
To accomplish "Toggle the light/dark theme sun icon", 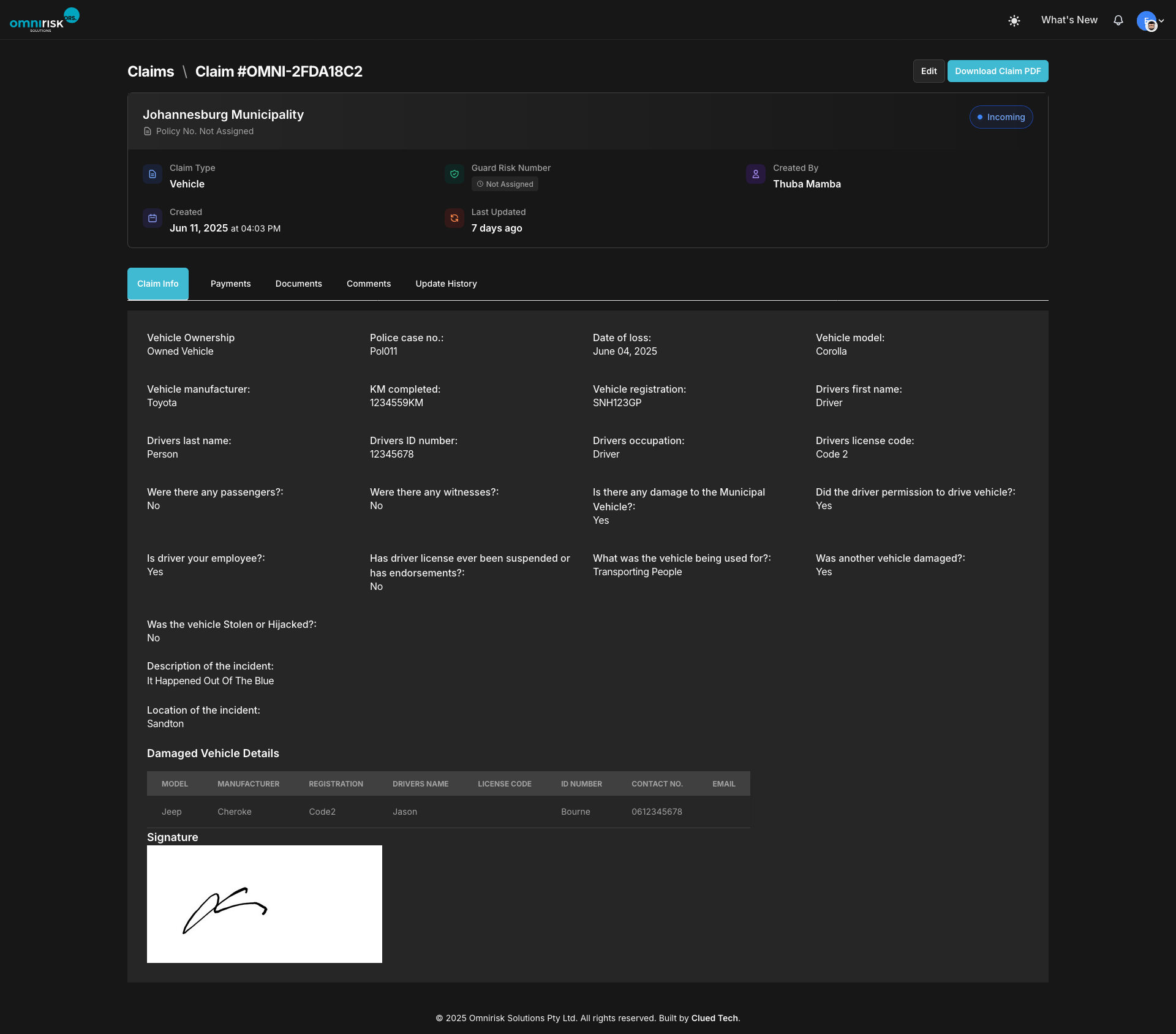I will pyautogui.click(x=1014, y=21).
